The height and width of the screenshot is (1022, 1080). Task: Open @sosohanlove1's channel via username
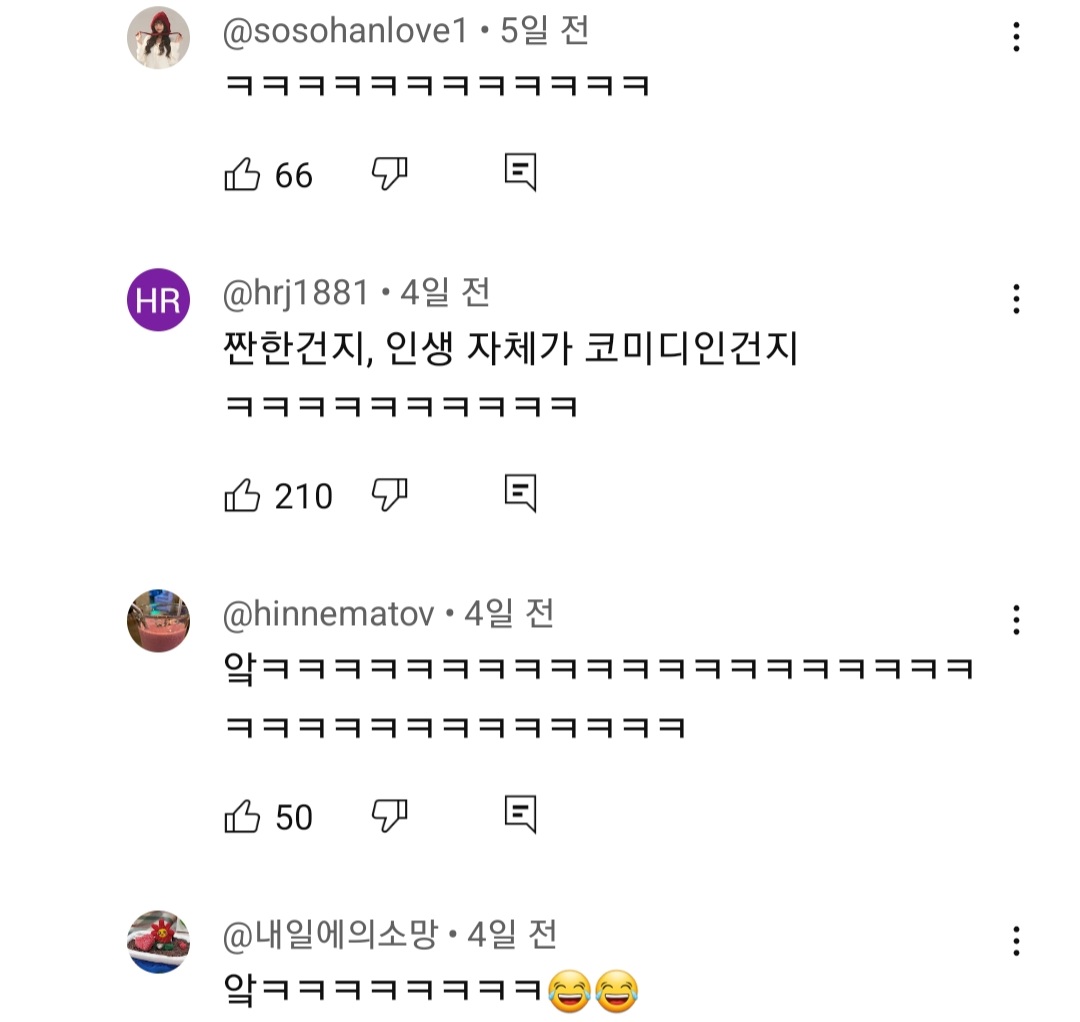[345, 33]
